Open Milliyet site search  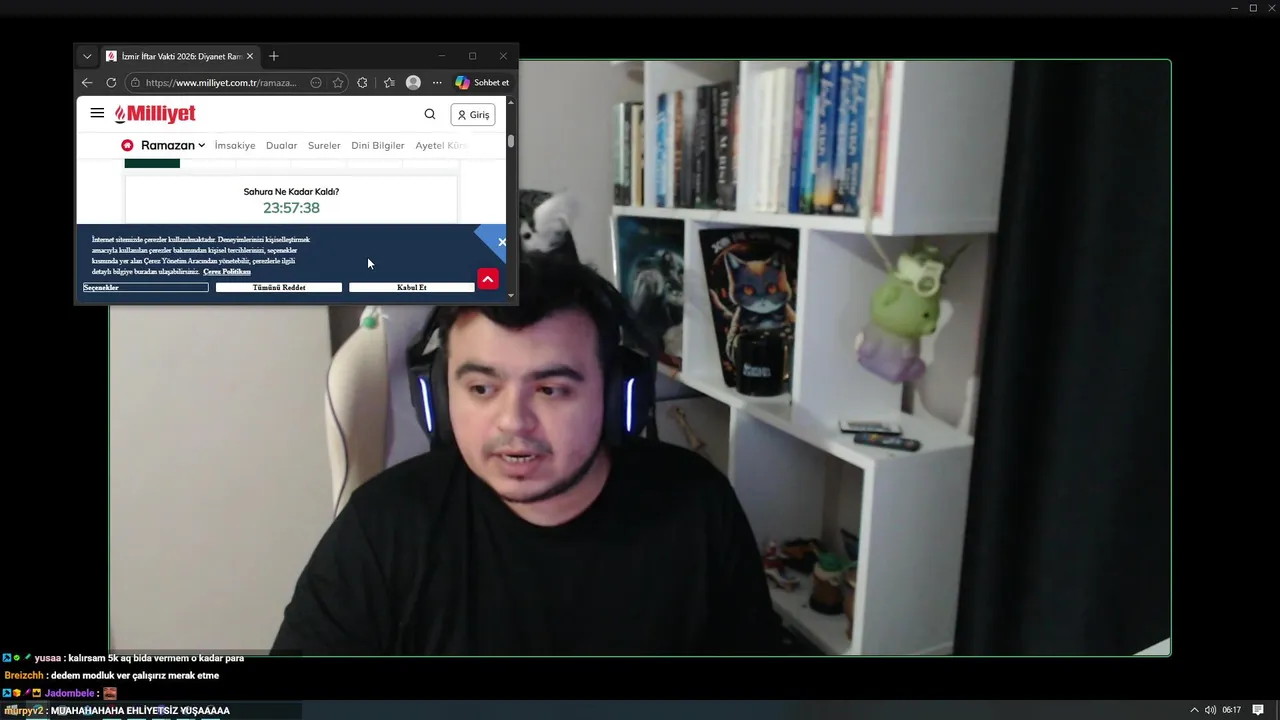(430, 114)
